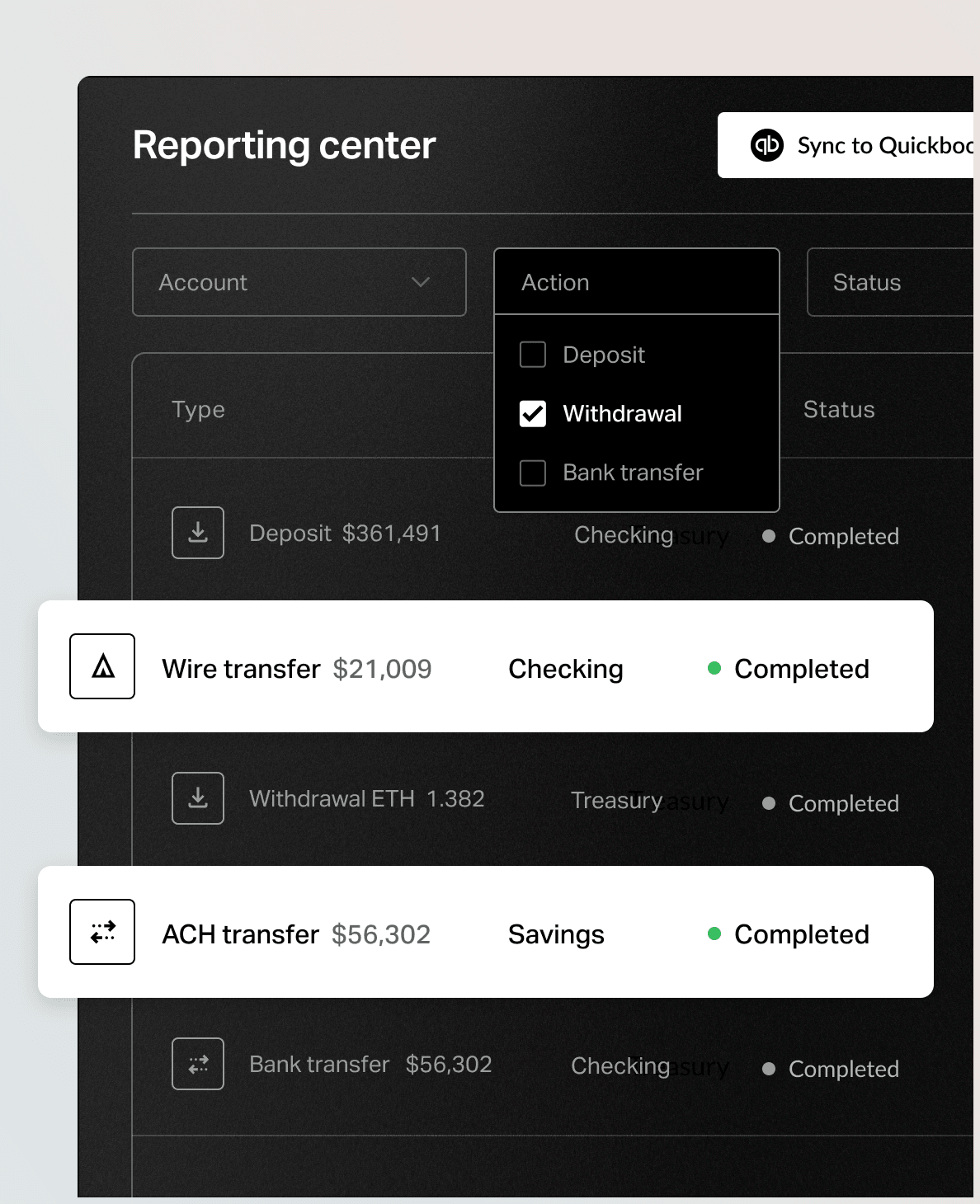This screenshot has height=1204, width=980.
Task: Select the Wire transfer $21,009 row
Action: [x=487, y=666]
